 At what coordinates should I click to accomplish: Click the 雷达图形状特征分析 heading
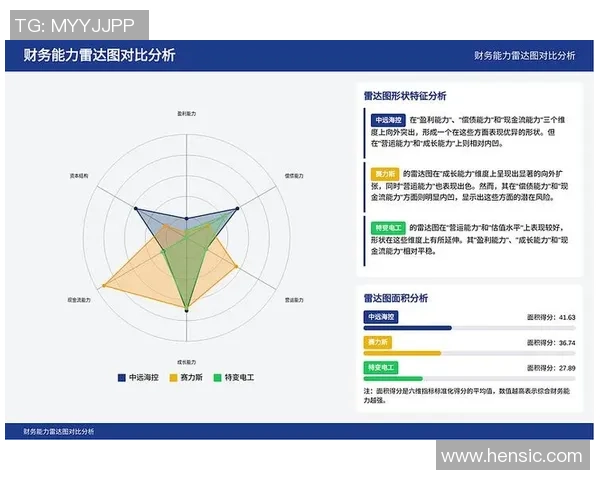coord(405,96)
